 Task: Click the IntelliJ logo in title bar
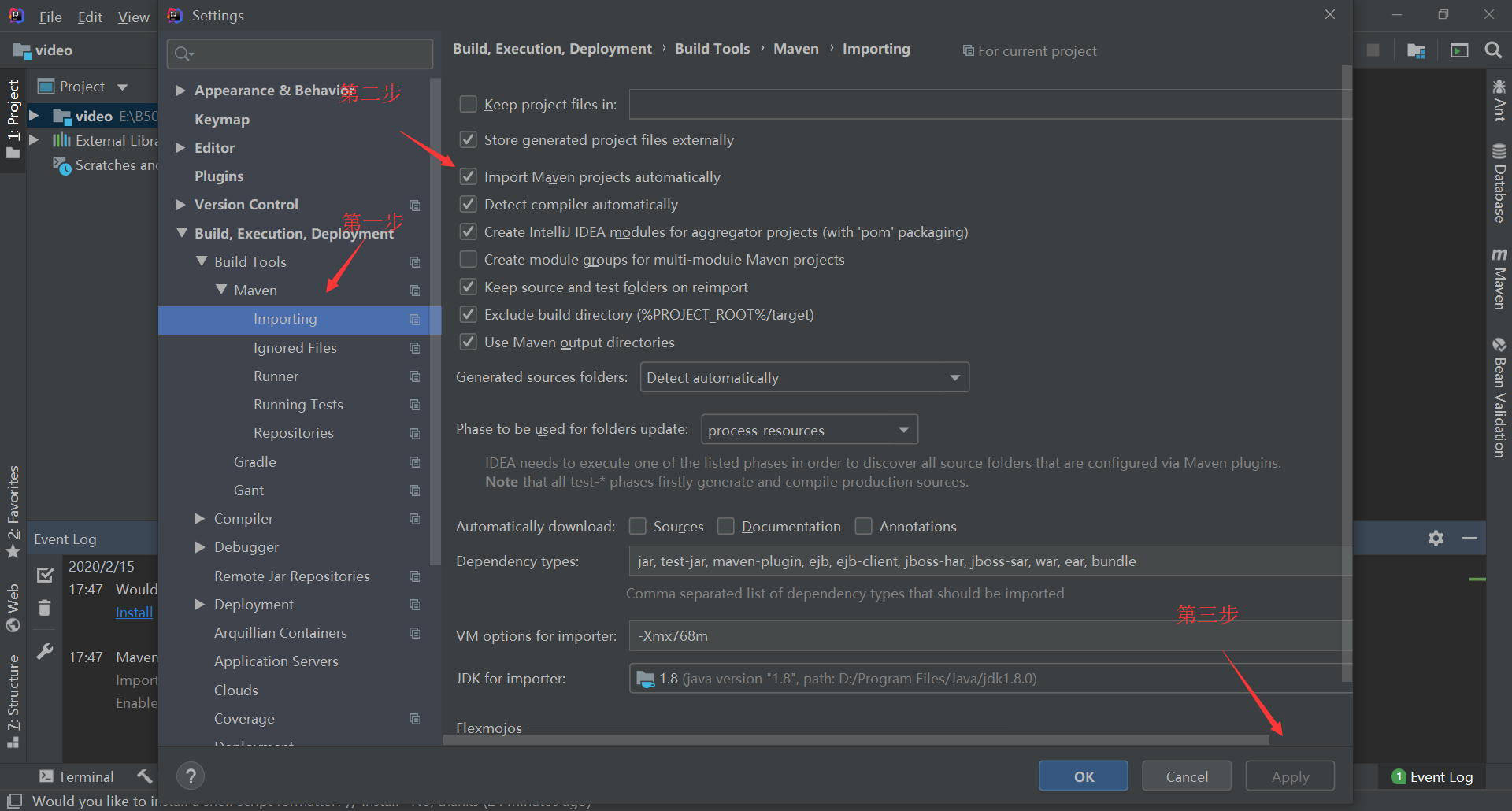[x=17, y=16]
